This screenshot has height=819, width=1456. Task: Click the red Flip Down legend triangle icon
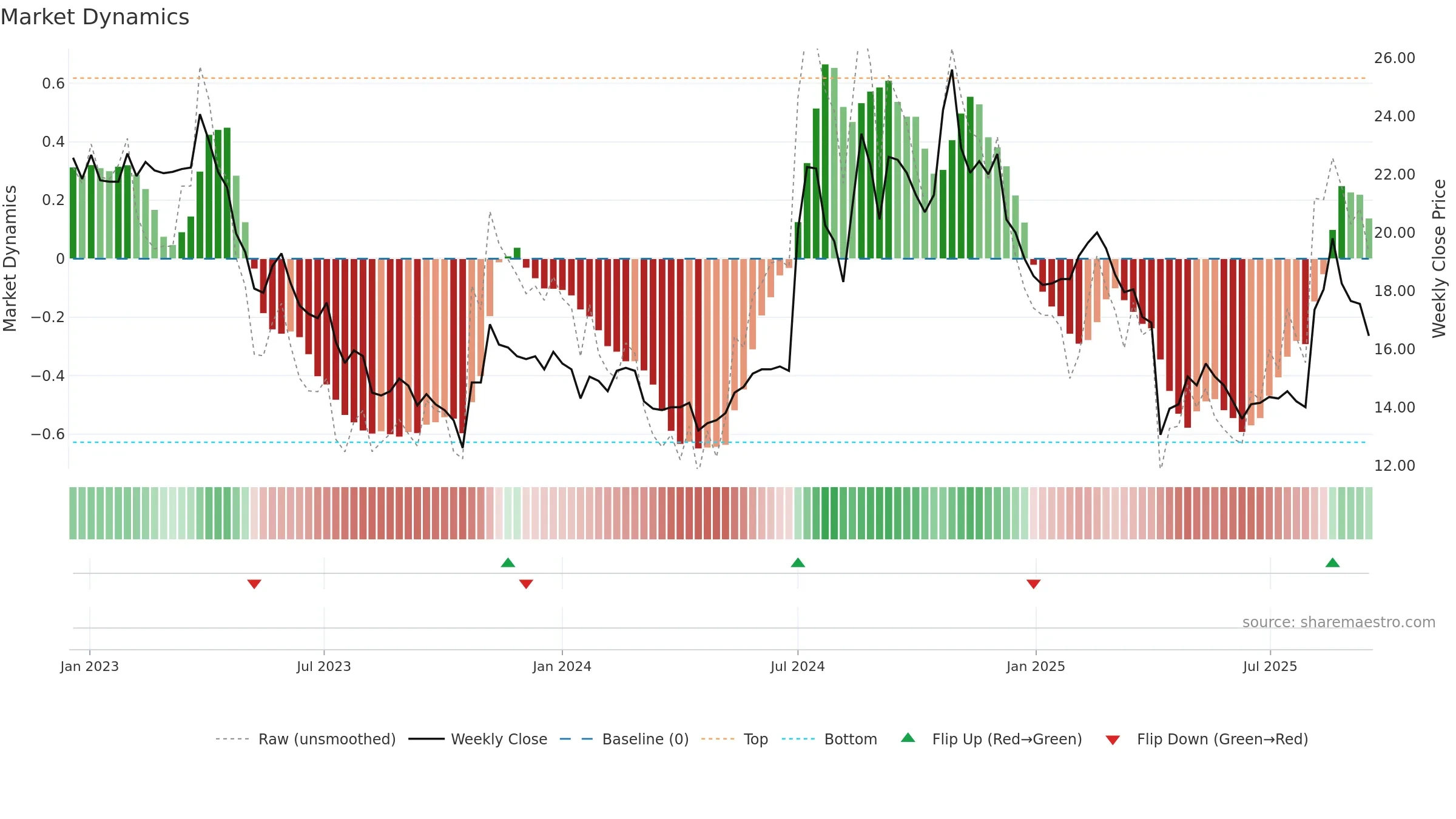pyautogui.click(x=1113, y=740)
